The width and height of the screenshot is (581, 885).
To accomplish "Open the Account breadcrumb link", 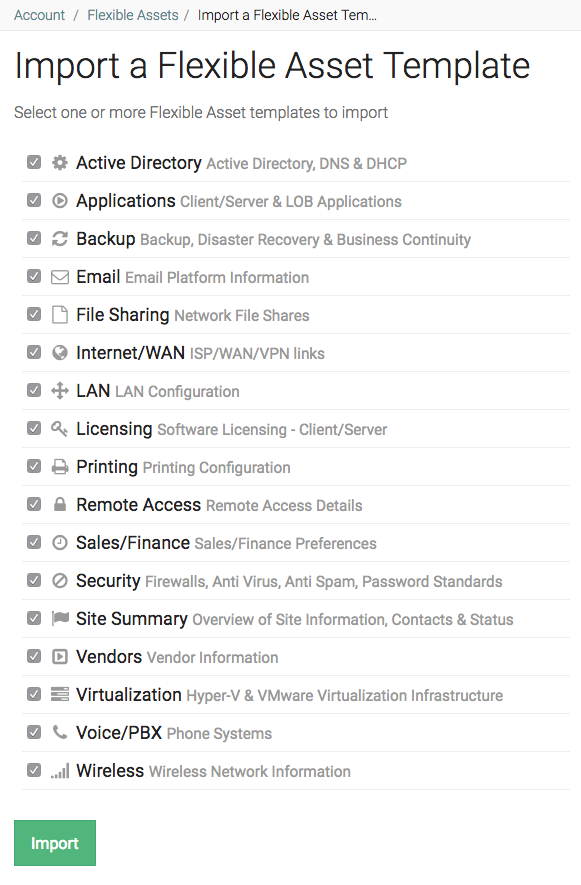I will click(40, 15).
